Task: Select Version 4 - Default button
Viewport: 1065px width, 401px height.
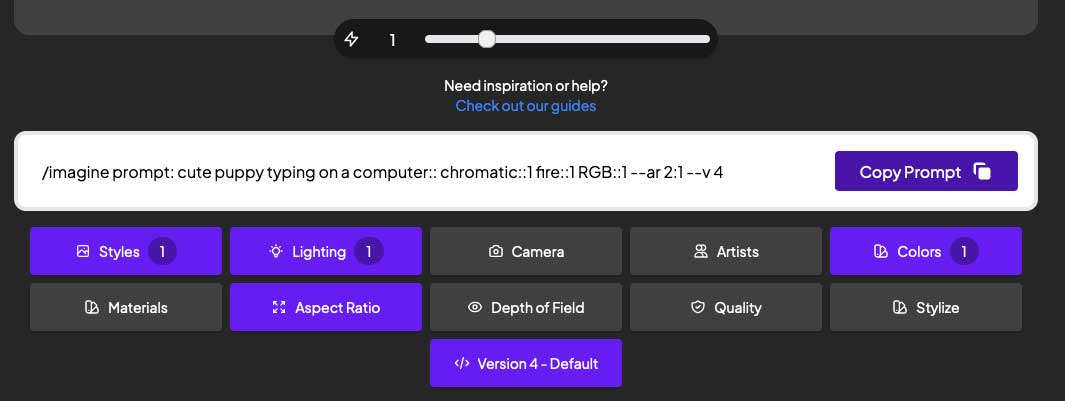Action: [526, 363]
